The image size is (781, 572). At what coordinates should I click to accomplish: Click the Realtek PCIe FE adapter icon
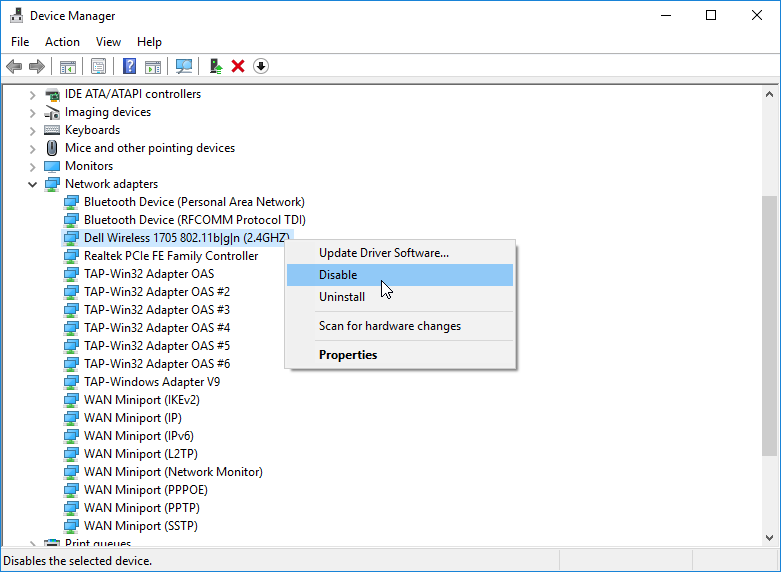pyautogui.click(x=71, y=256)
